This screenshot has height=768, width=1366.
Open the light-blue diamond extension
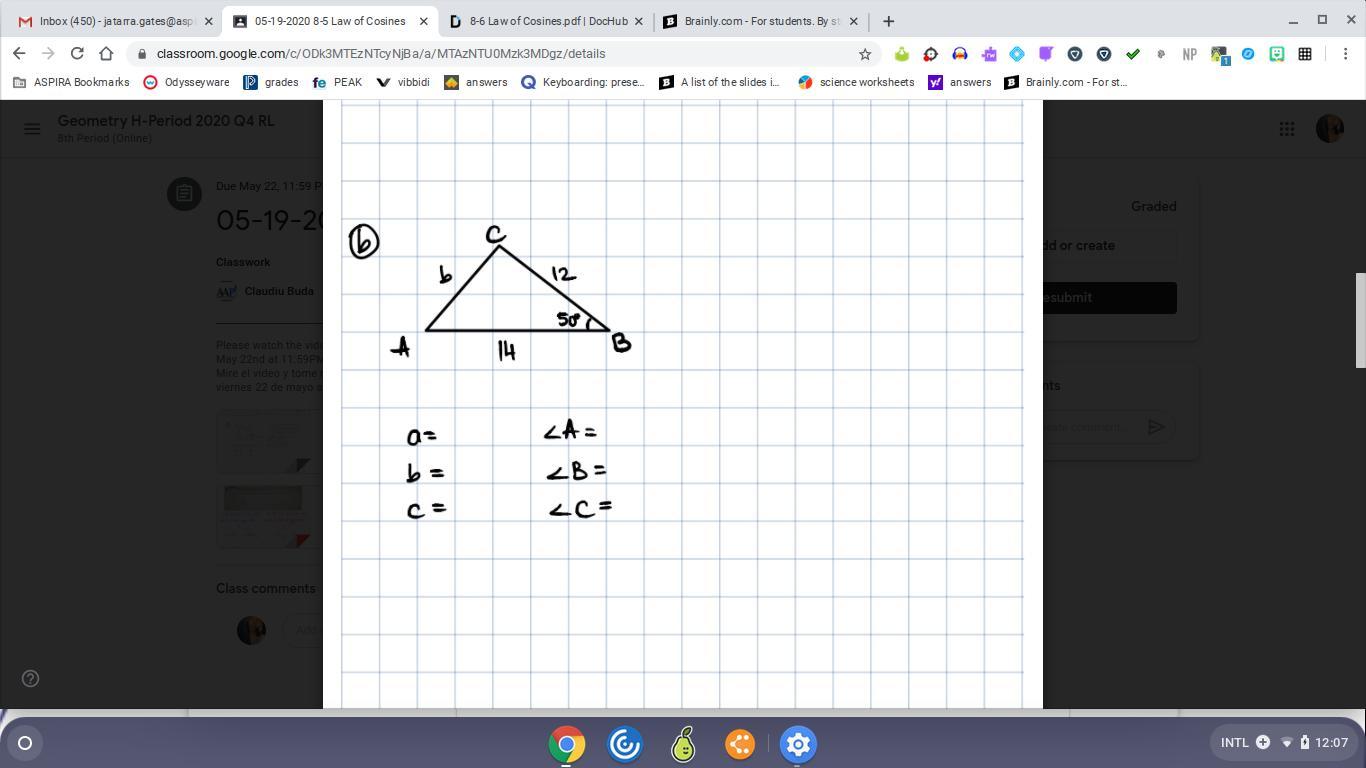tap(1017, 54)
